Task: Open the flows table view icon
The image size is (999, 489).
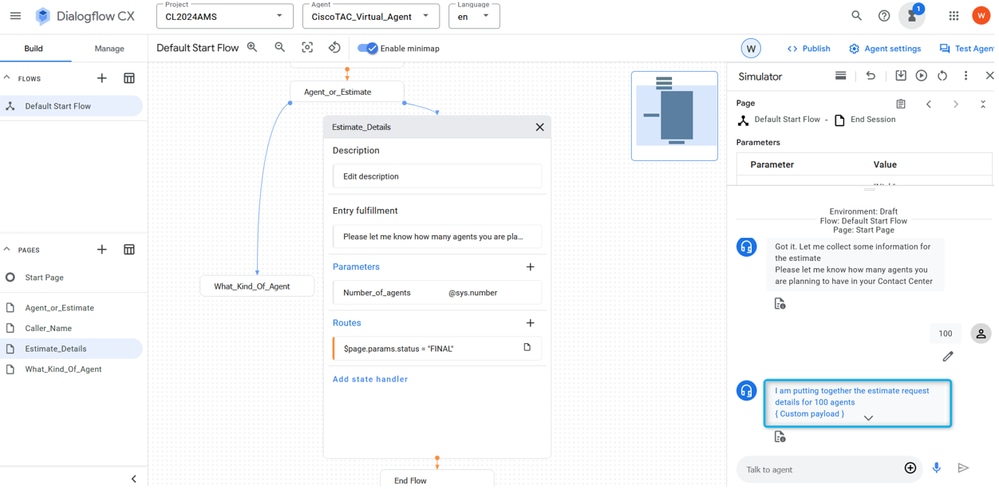Action: pyautogui.click(x=129, y=78)
